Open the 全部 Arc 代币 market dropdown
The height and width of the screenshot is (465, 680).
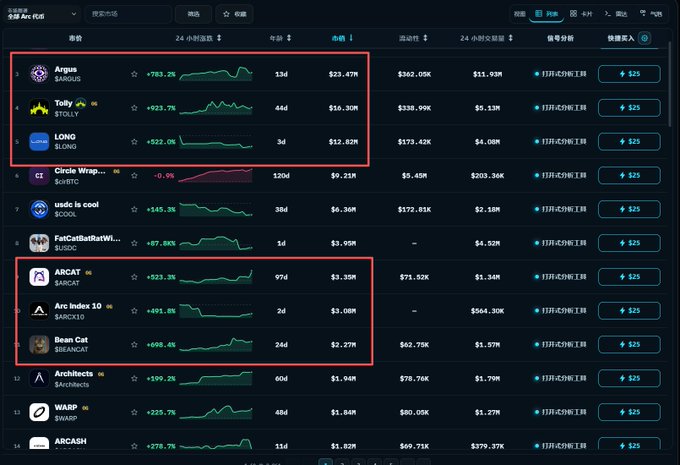[42, 14]
